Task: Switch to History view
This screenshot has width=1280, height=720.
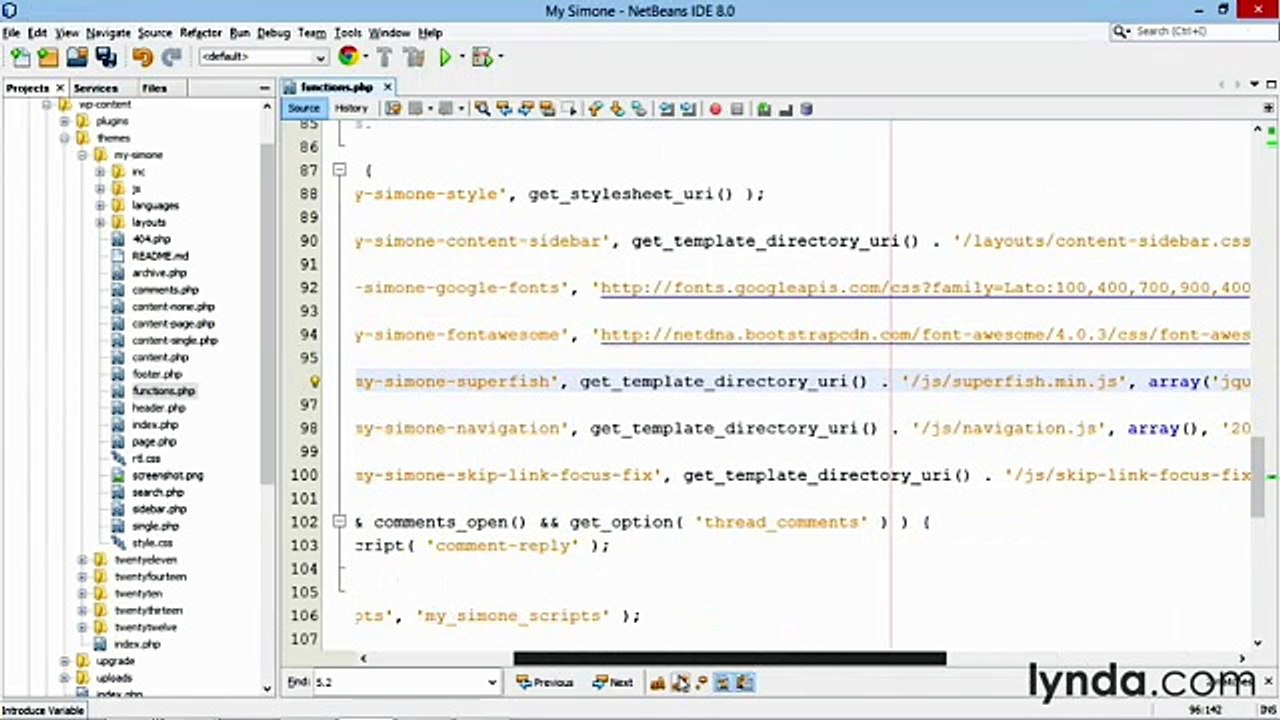Action: tap(351, 109)
